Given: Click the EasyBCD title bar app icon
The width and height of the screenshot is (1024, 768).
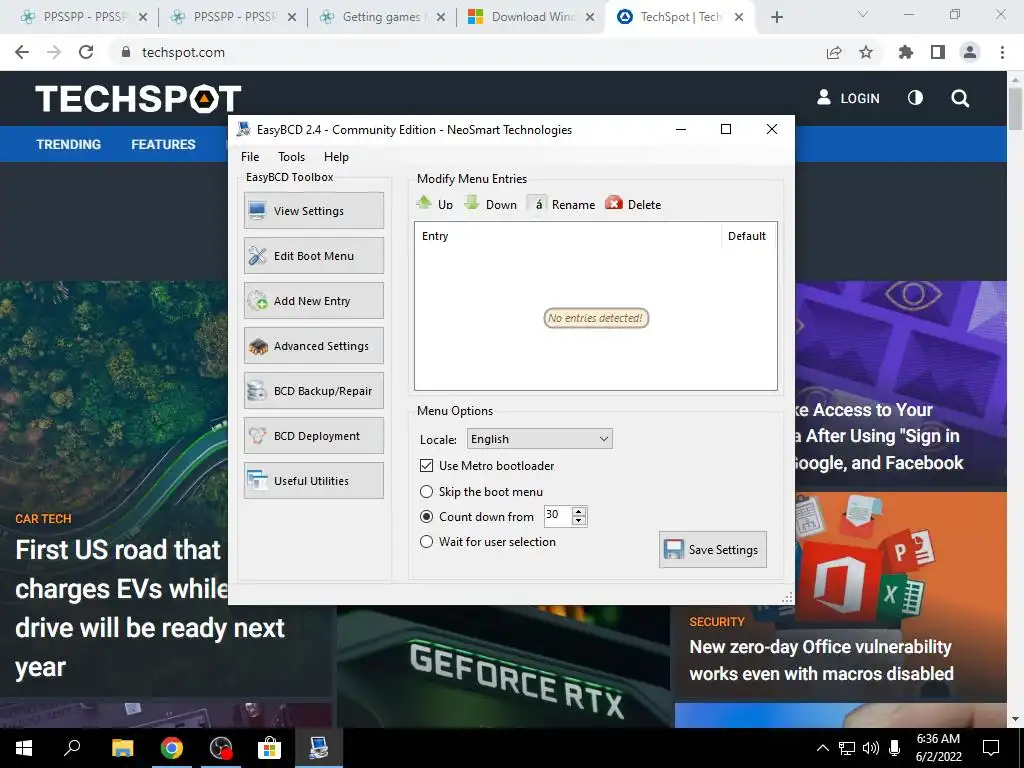Looking at the screenshot, I should pos(244,129).
